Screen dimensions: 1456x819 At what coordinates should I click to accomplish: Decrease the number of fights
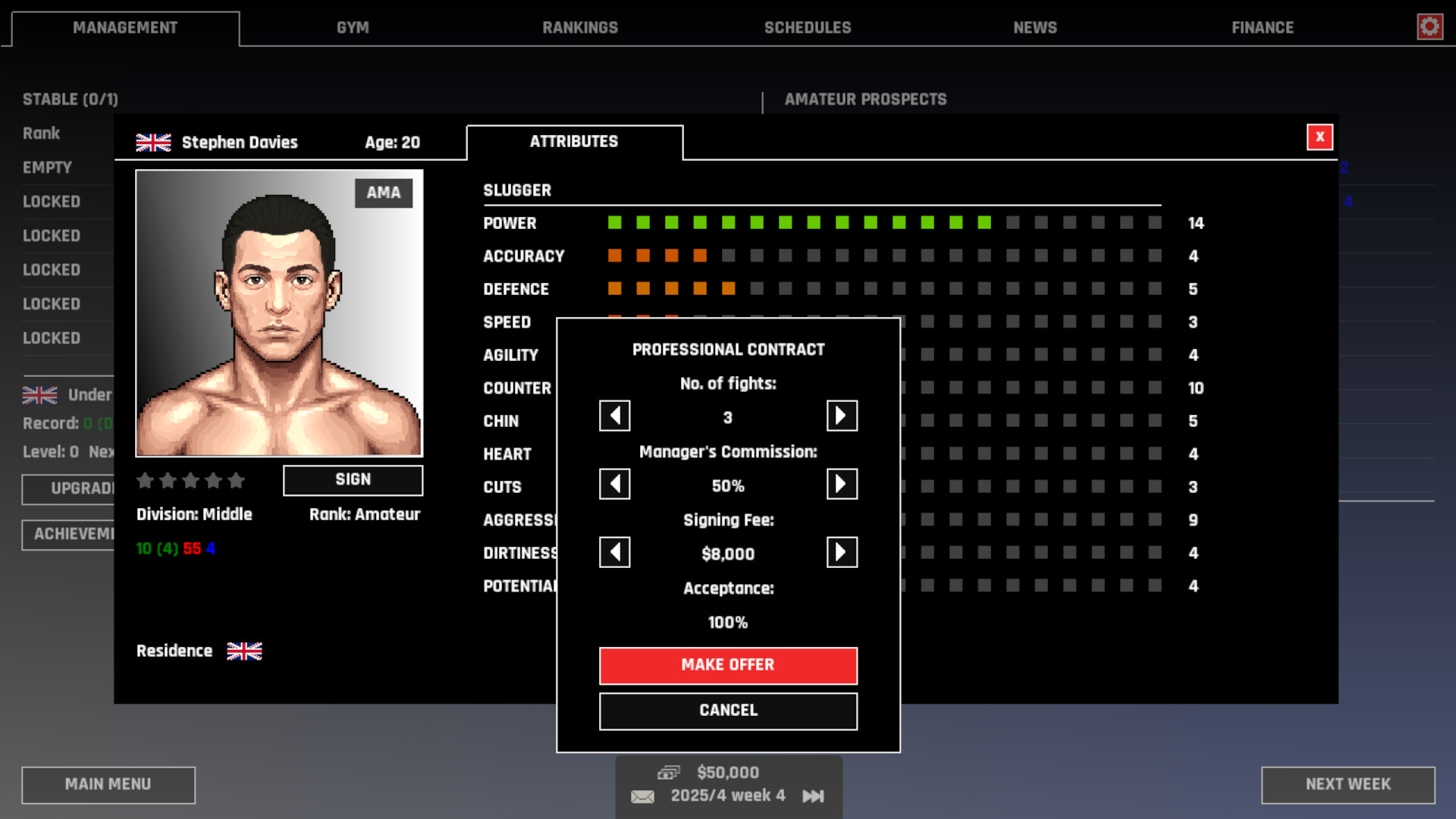pos(614,416)
